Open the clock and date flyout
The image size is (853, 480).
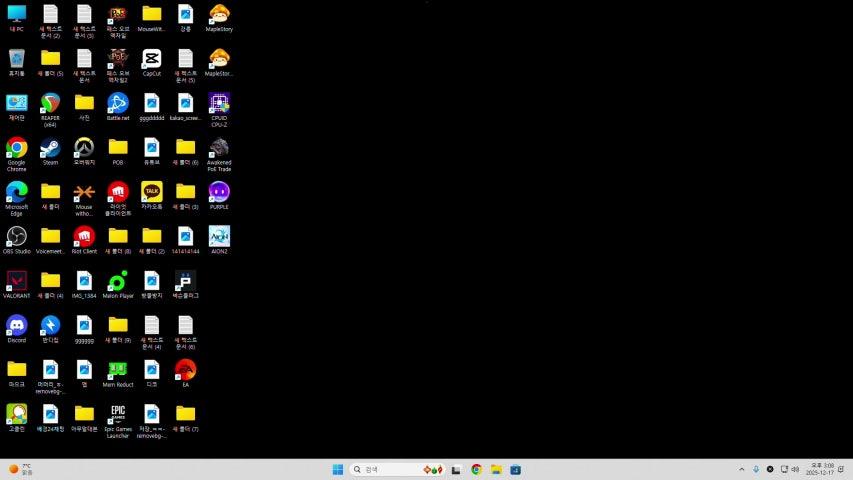pyautogui.click(x=820, y=469)
